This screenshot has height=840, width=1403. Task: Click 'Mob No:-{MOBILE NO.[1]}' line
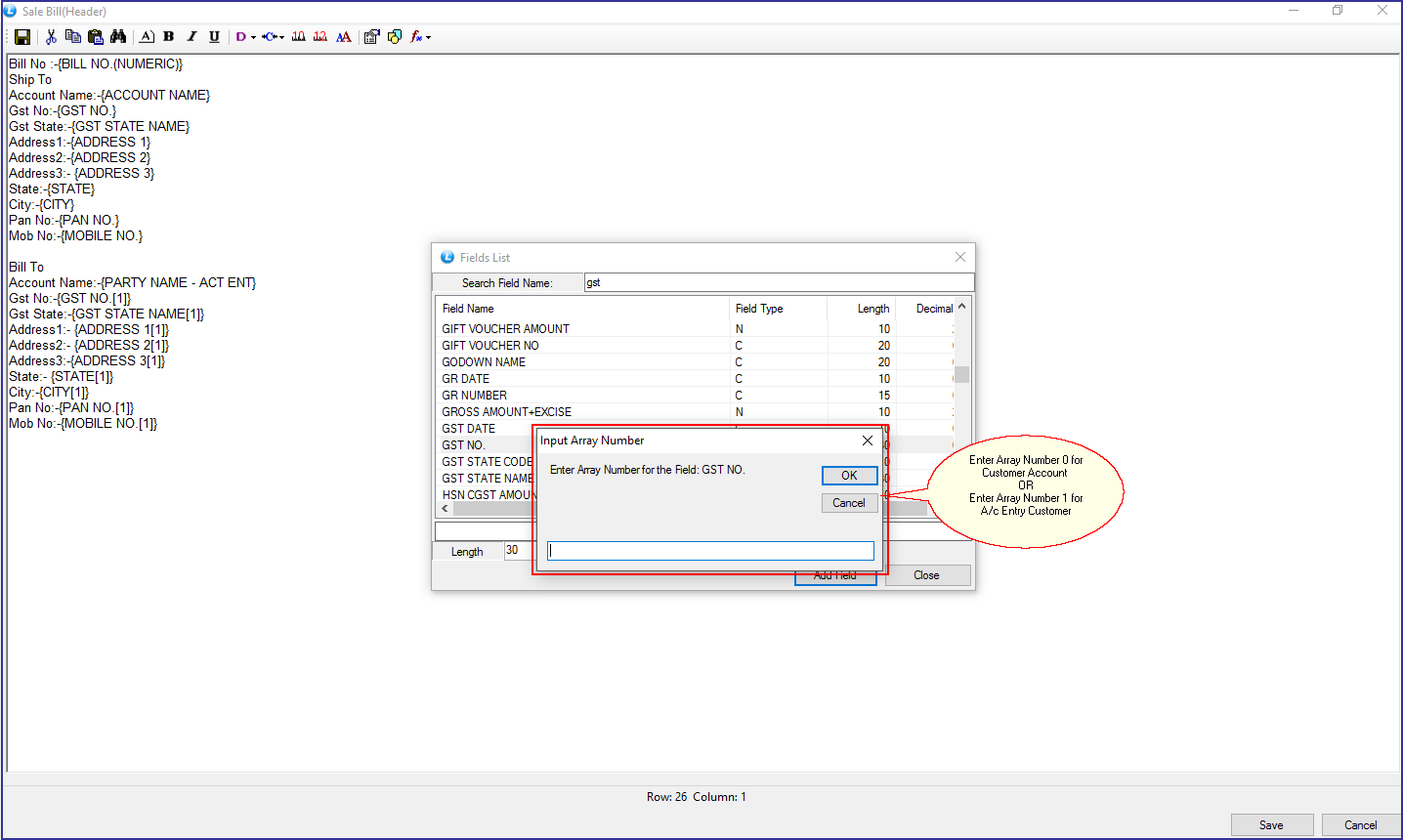point(83,423)
